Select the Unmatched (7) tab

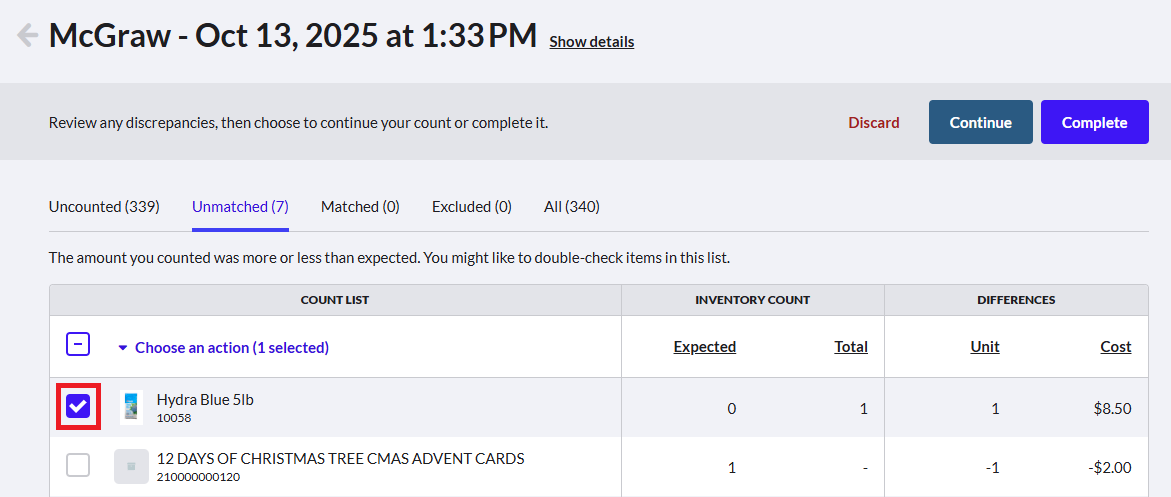pyautogui.click(x=240, y=207)
